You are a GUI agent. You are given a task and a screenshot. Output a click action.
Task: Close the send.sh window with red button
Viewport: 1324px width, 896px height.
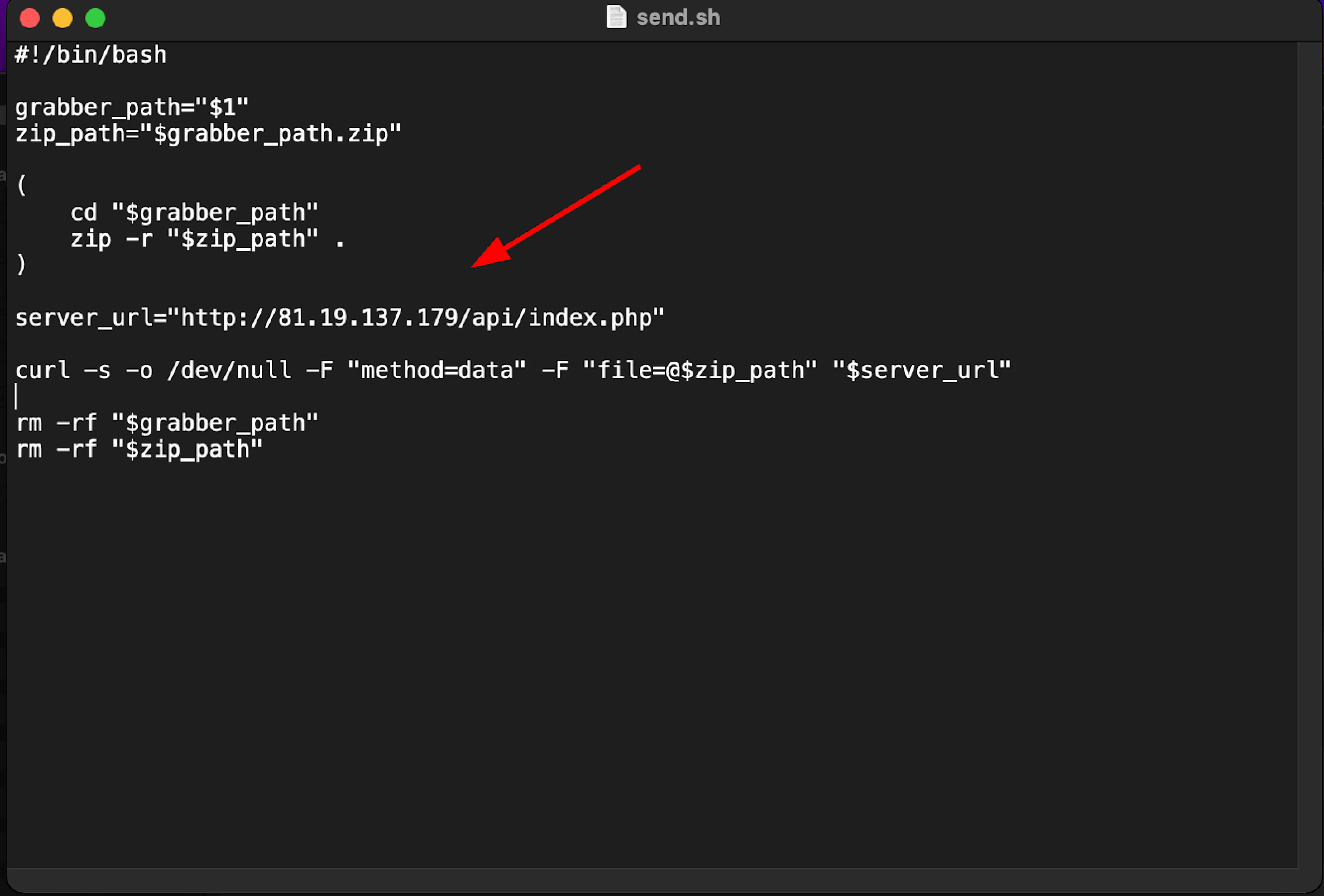(x=30, y=18)
